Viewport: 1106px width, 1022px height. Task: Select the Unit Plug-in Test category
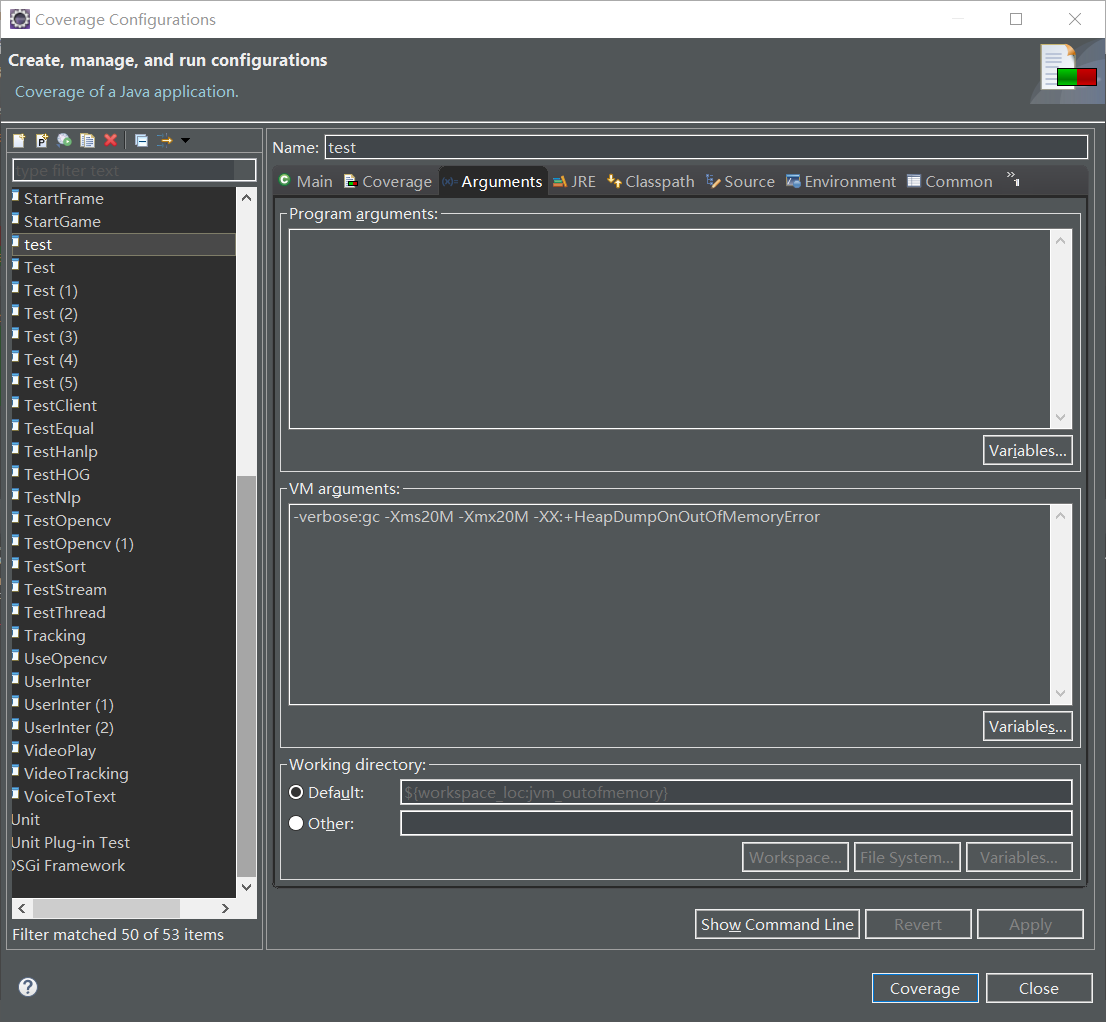[x=71, y=842]
